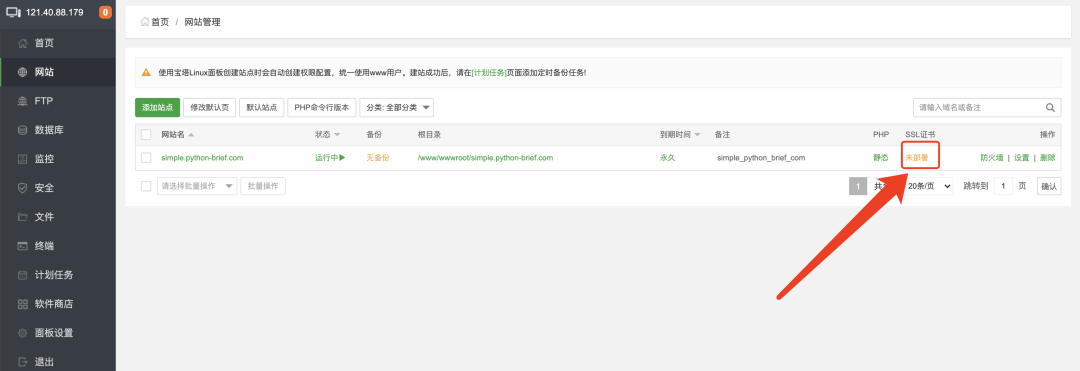The height and width of the screenshot is (371, 1080).
Task: Click the home icon in breadcrumb
Action: click(145, 22)
